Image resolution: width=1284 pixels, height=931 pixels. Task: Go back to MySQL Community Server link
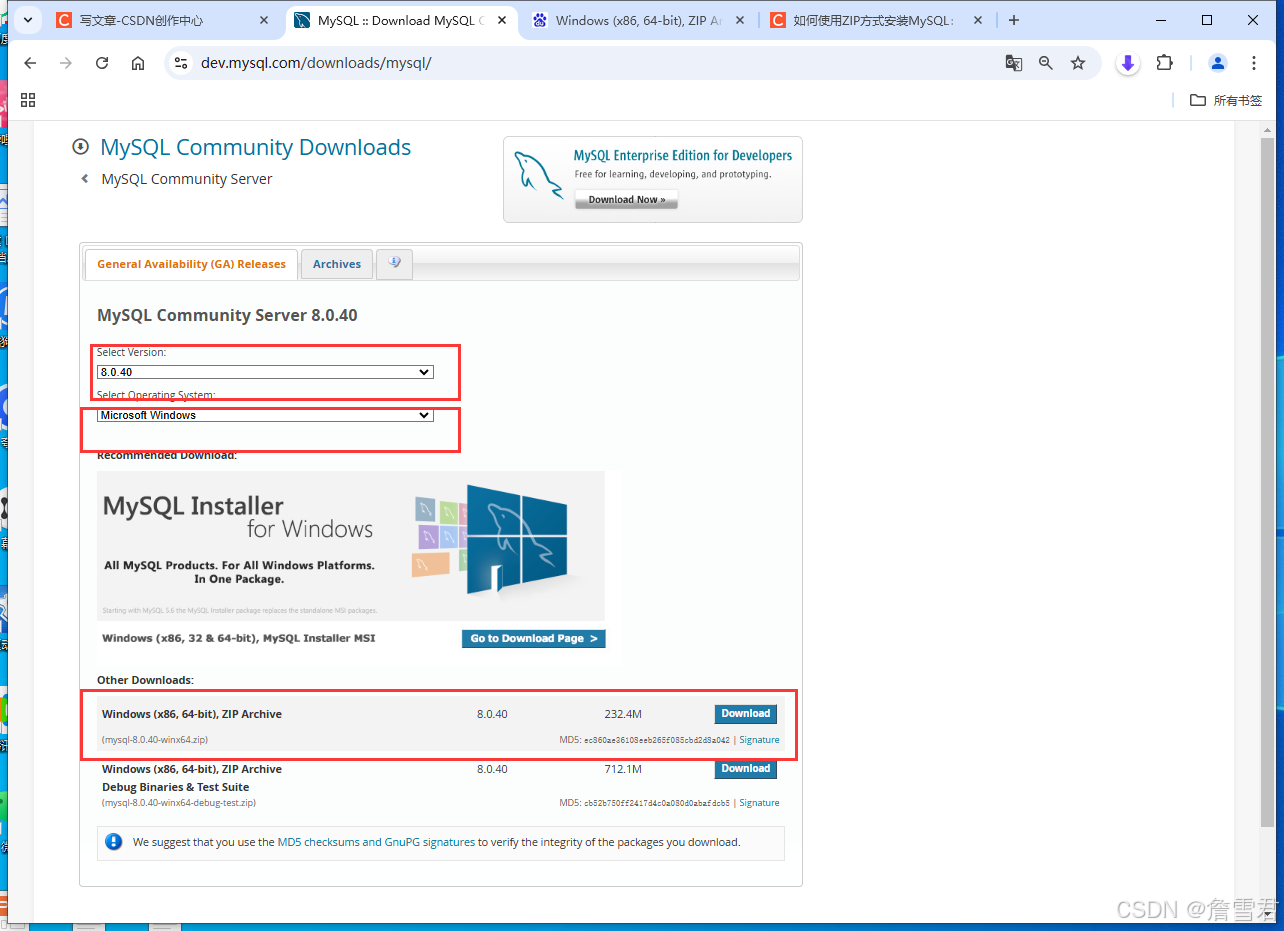click(x=187, y=179)
